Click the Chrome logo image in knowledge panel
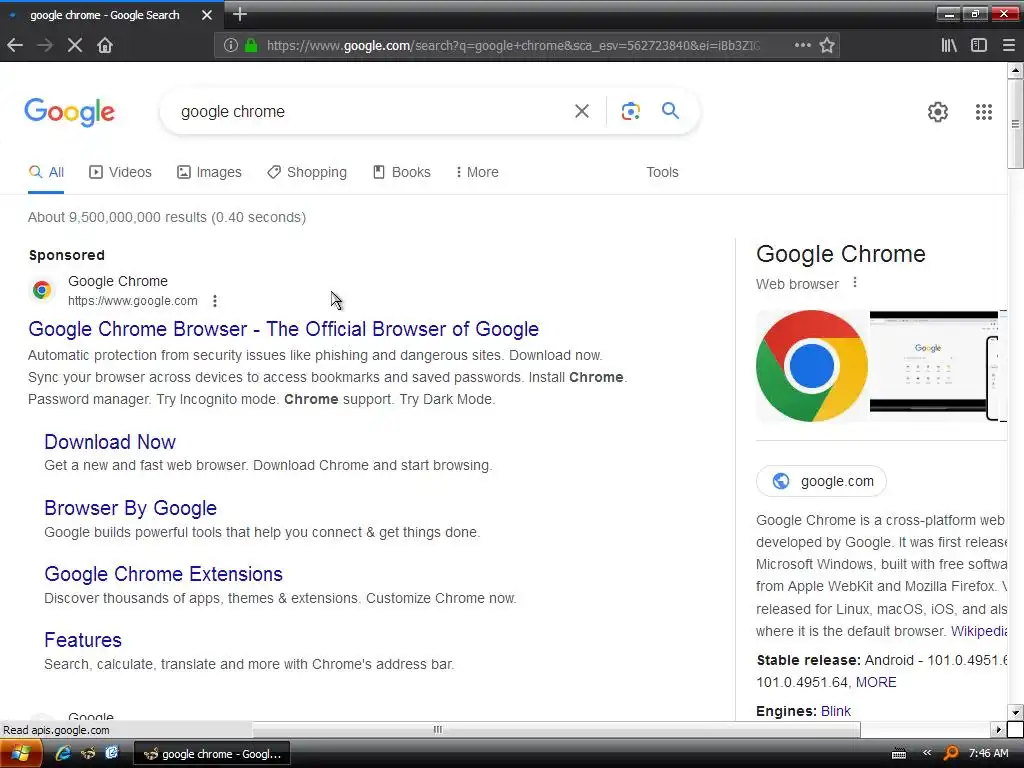1024x768 pixels. 812,366
